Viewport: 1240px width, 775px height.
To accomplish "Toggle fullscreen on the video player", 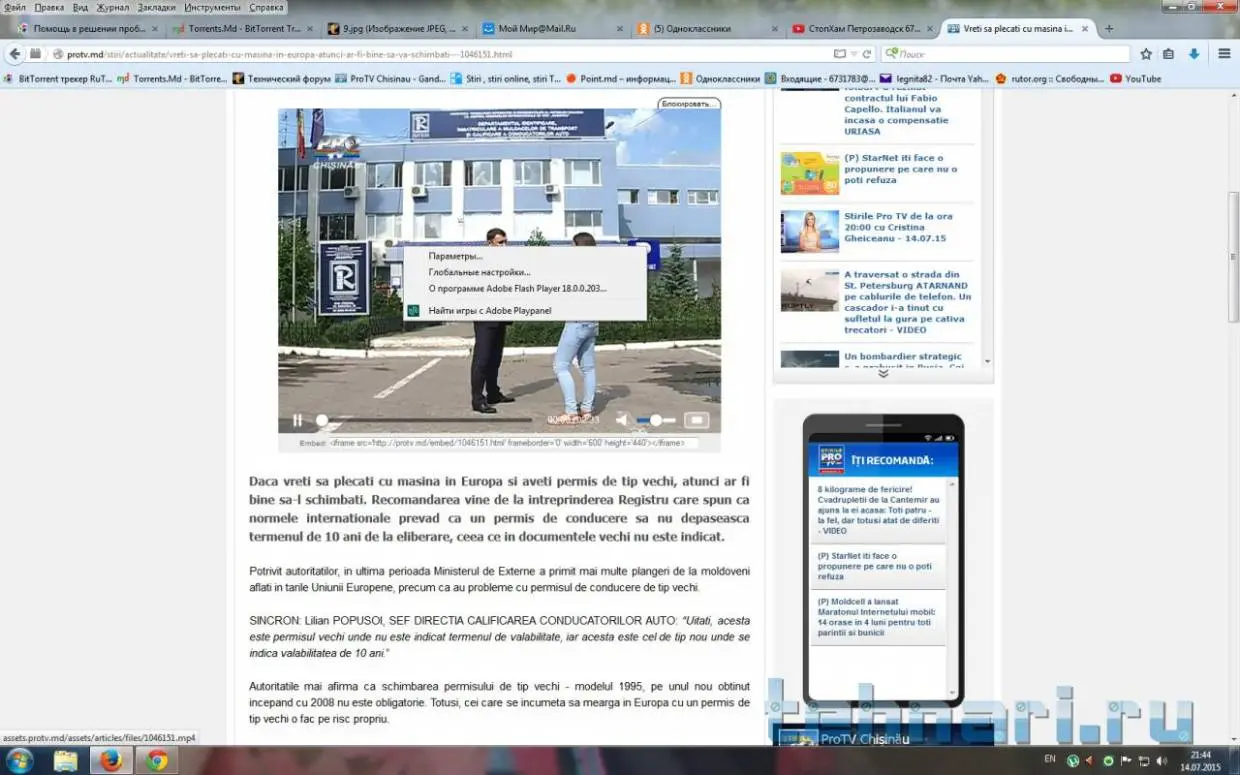I will [x=696, y=420].
